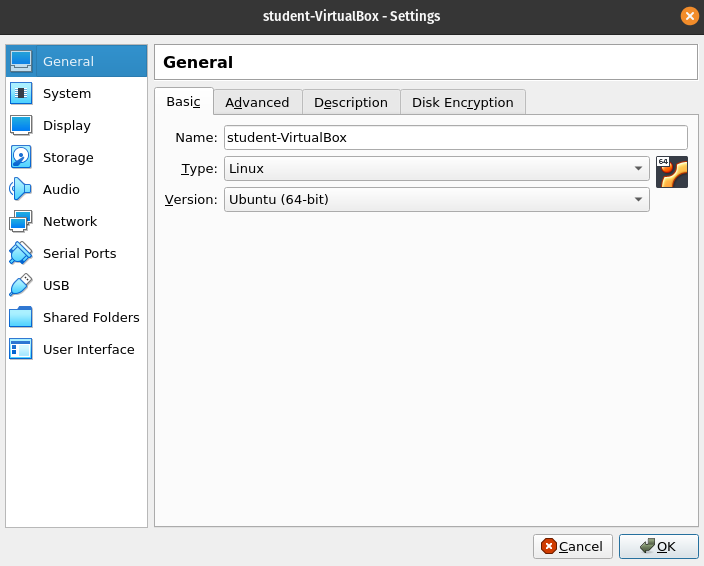This screenshot has width=704, height=566.
Task: Open the Shared Folders icon
Action: click(21, 318)
